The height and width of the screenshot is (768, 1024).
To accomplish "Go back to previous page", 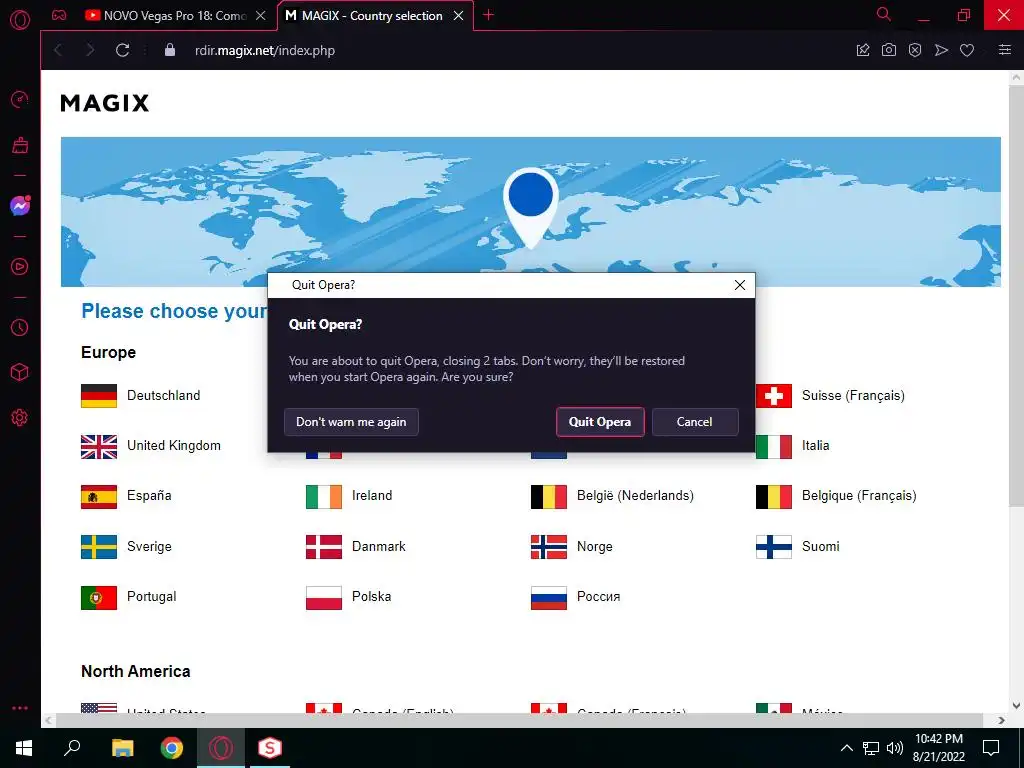I will 58,50.
